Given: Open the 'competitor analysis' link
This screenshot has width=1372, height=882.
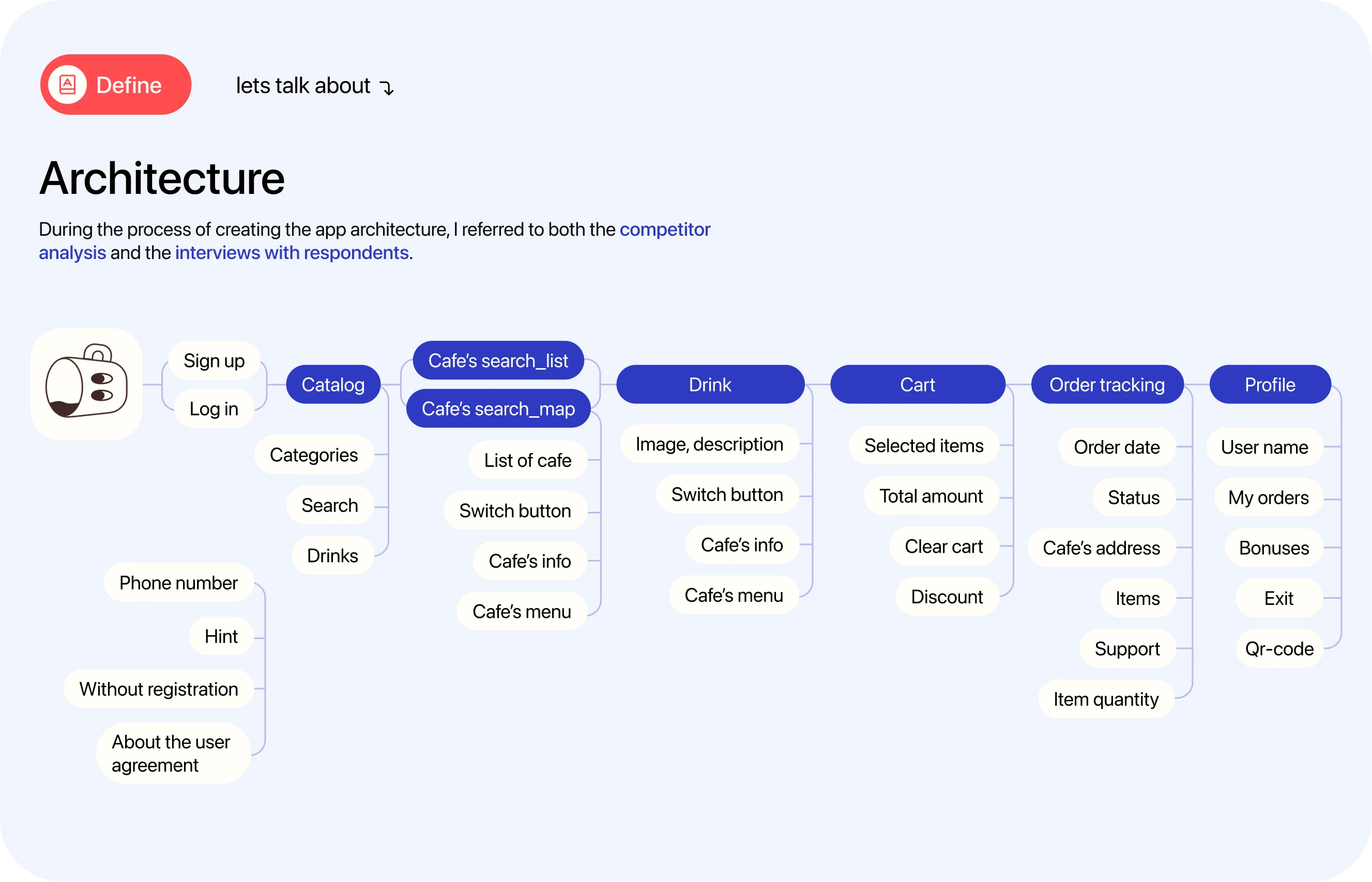Looking at the screenshot, I should (x=664, y=230).
